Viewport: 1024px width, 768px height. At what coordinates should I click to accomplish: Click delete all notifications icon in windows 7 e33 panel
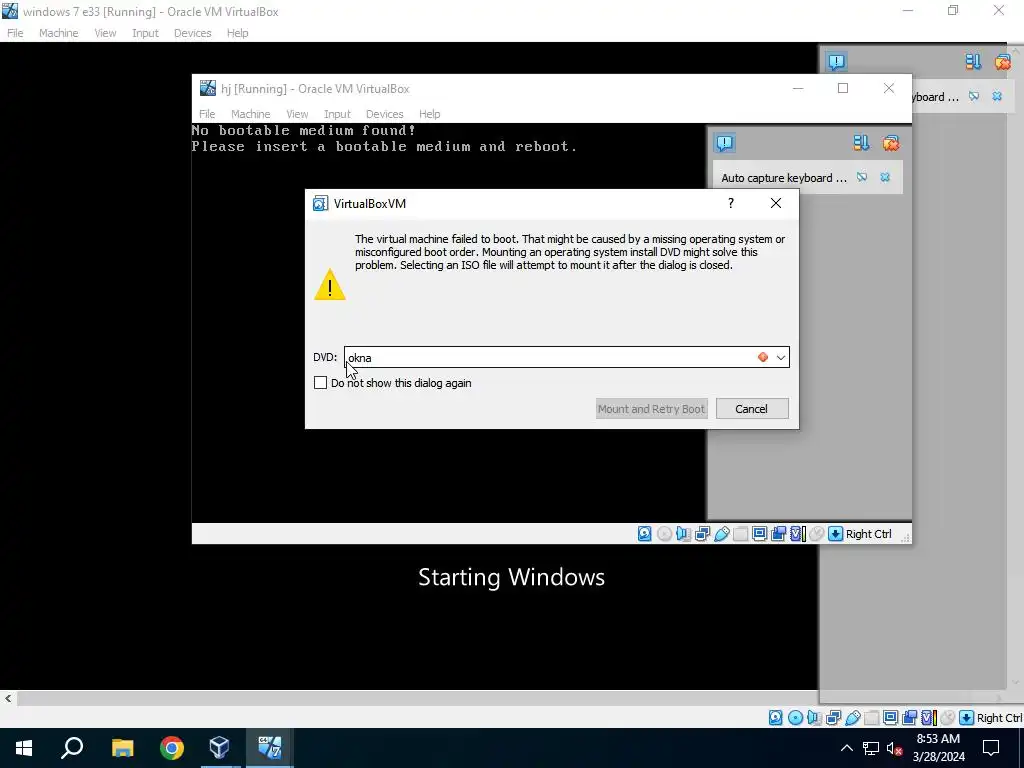coord(1002,62)
